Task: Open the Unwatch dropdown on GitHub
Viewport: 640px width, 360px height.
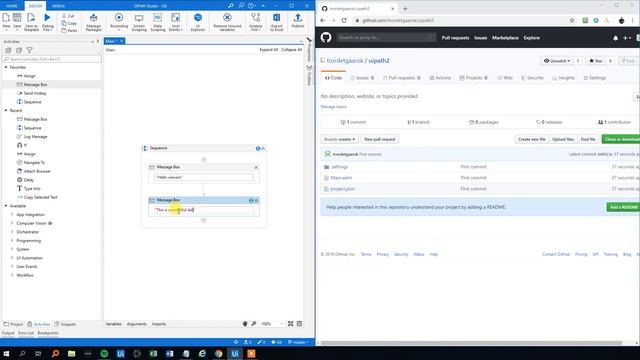Action: [x=557, y=61]
